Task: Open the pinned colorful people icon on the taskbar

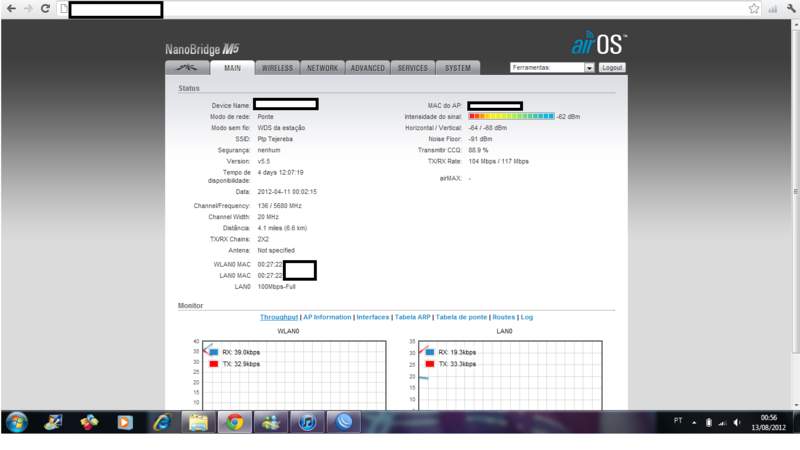Action: tap(89, 422)
